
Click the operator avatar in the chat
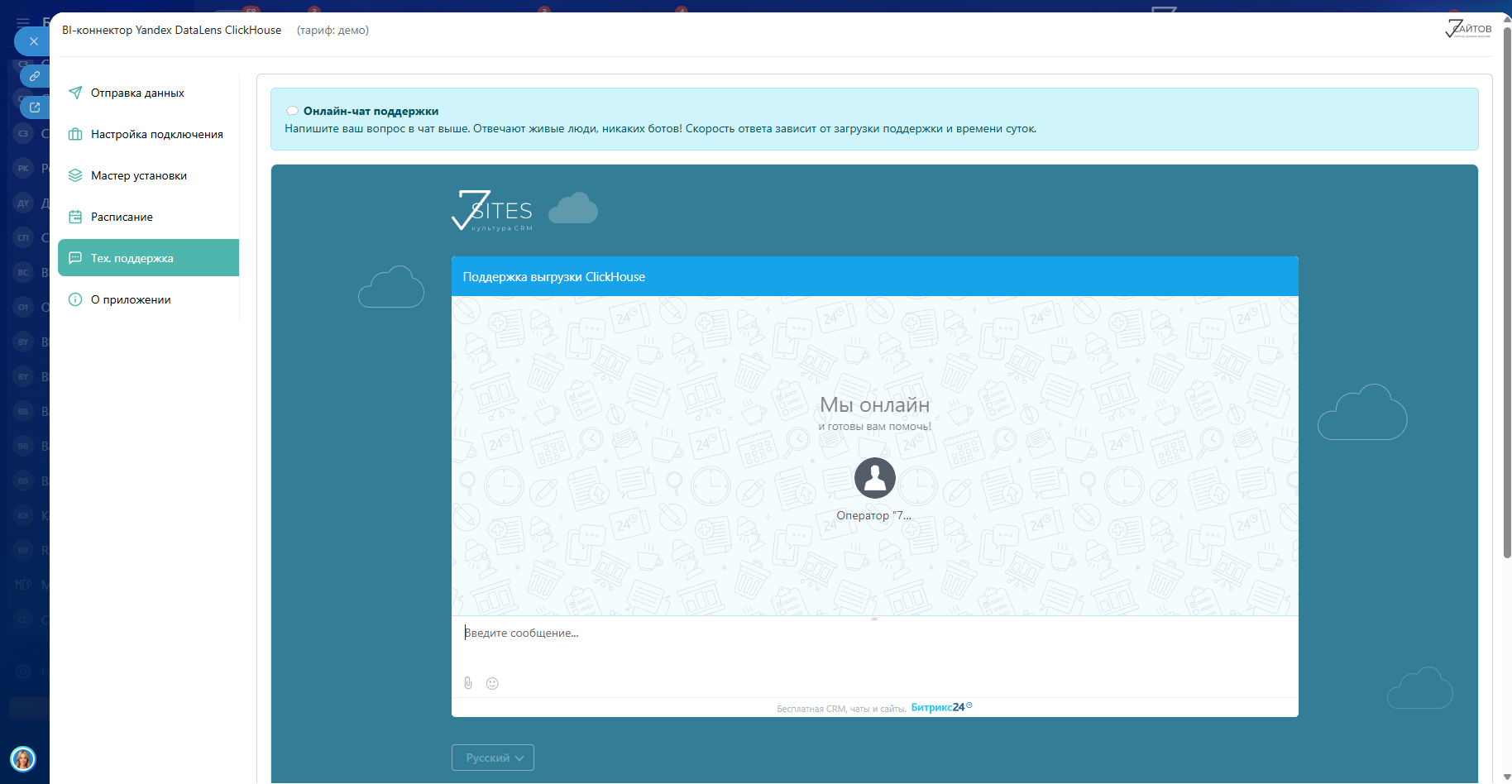tap(875, 478)
